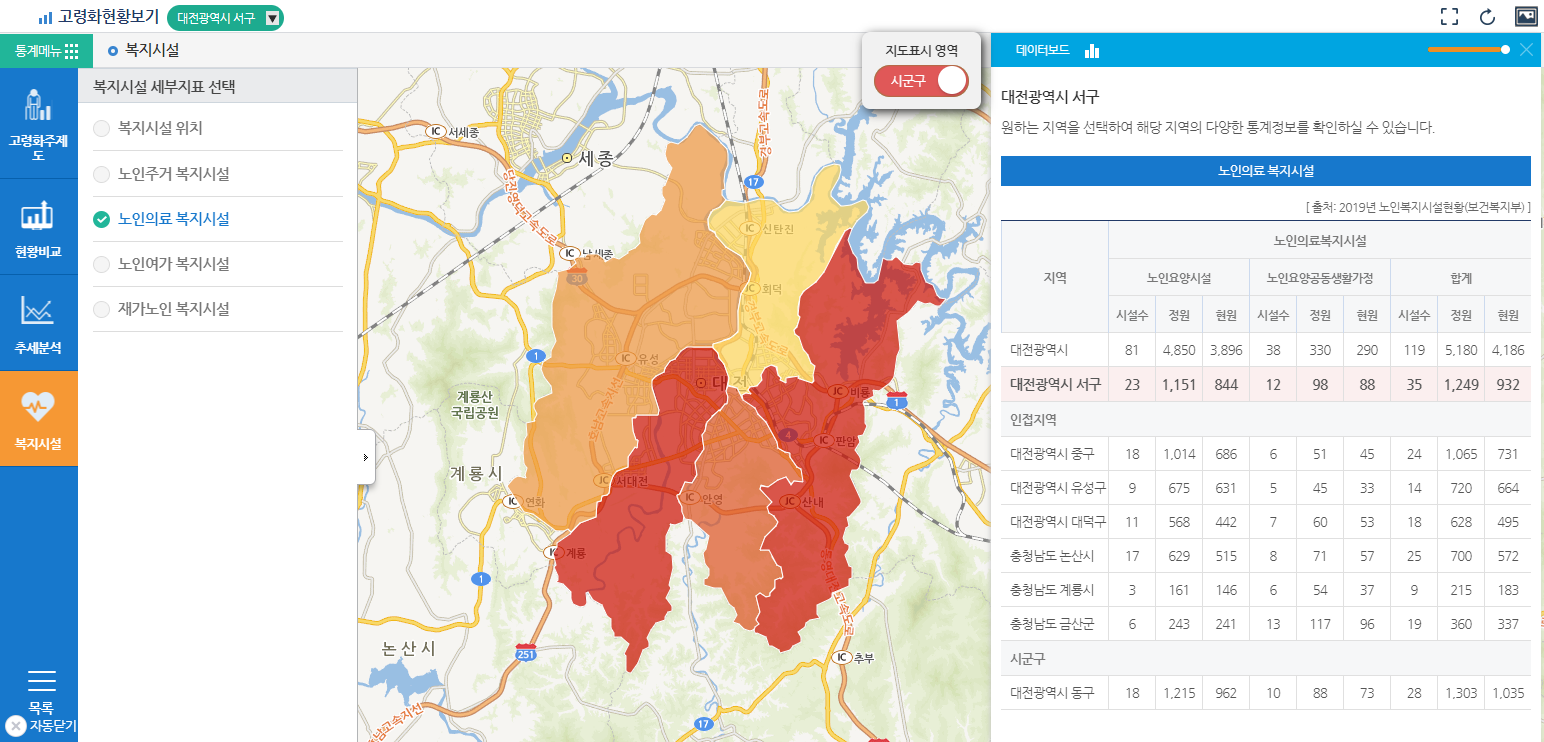The image size is (1544, 742).
Task: Select 복지시설 위치 radio option
Action: (102, 128)
